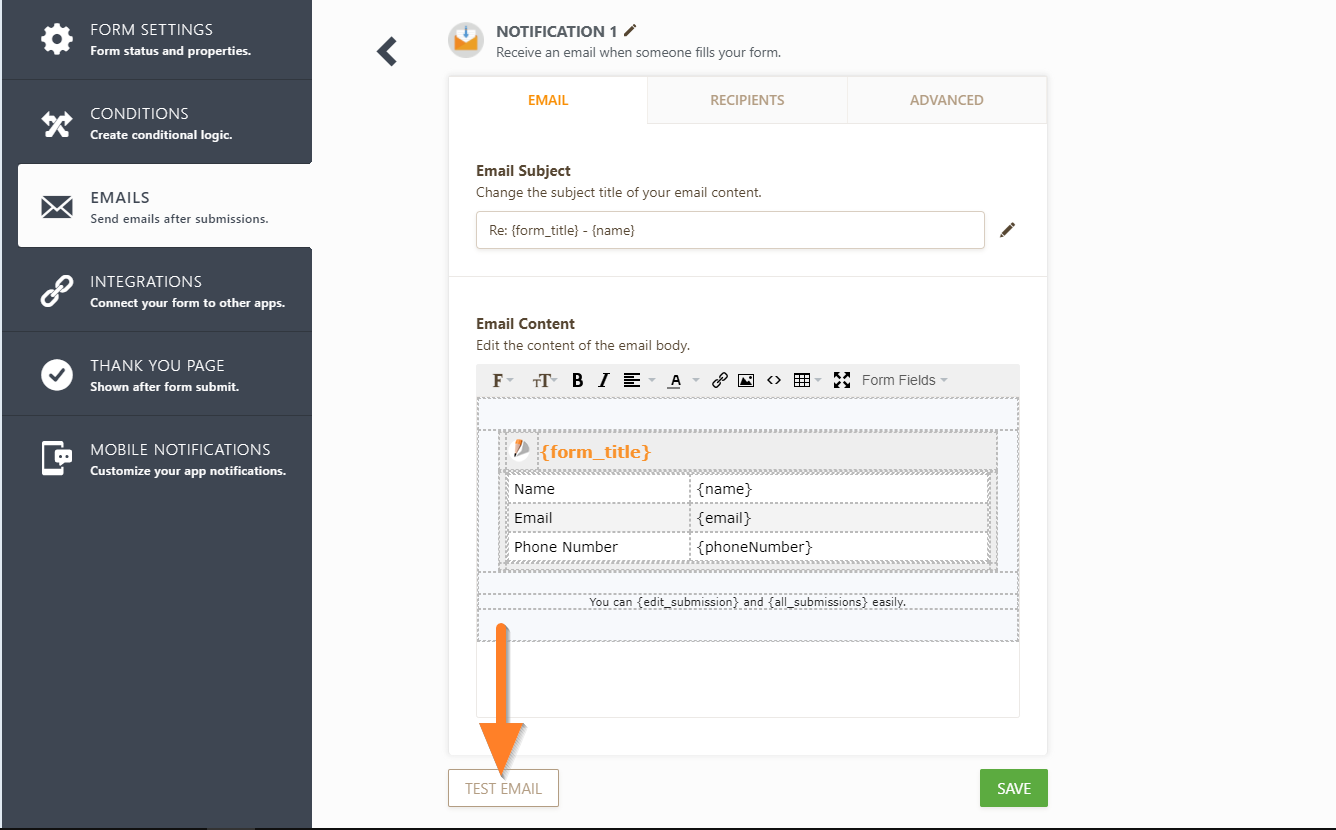This screenshot has width=1336, height=830.
Task: Click into the Email Subject field
Action: [730, 230]
